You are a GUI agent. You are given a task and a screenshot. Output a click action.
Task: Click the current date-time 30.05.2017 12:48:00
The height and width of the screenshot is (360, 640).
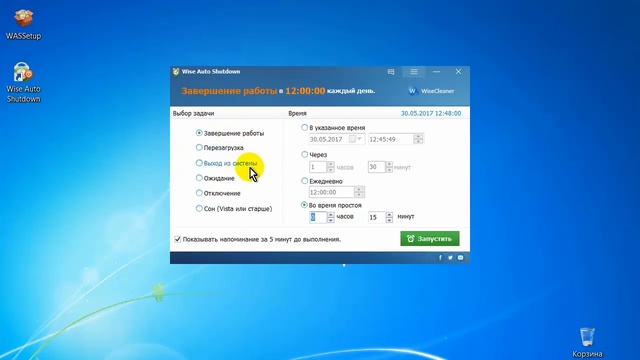pyautogui.click(x=431, y=113)
